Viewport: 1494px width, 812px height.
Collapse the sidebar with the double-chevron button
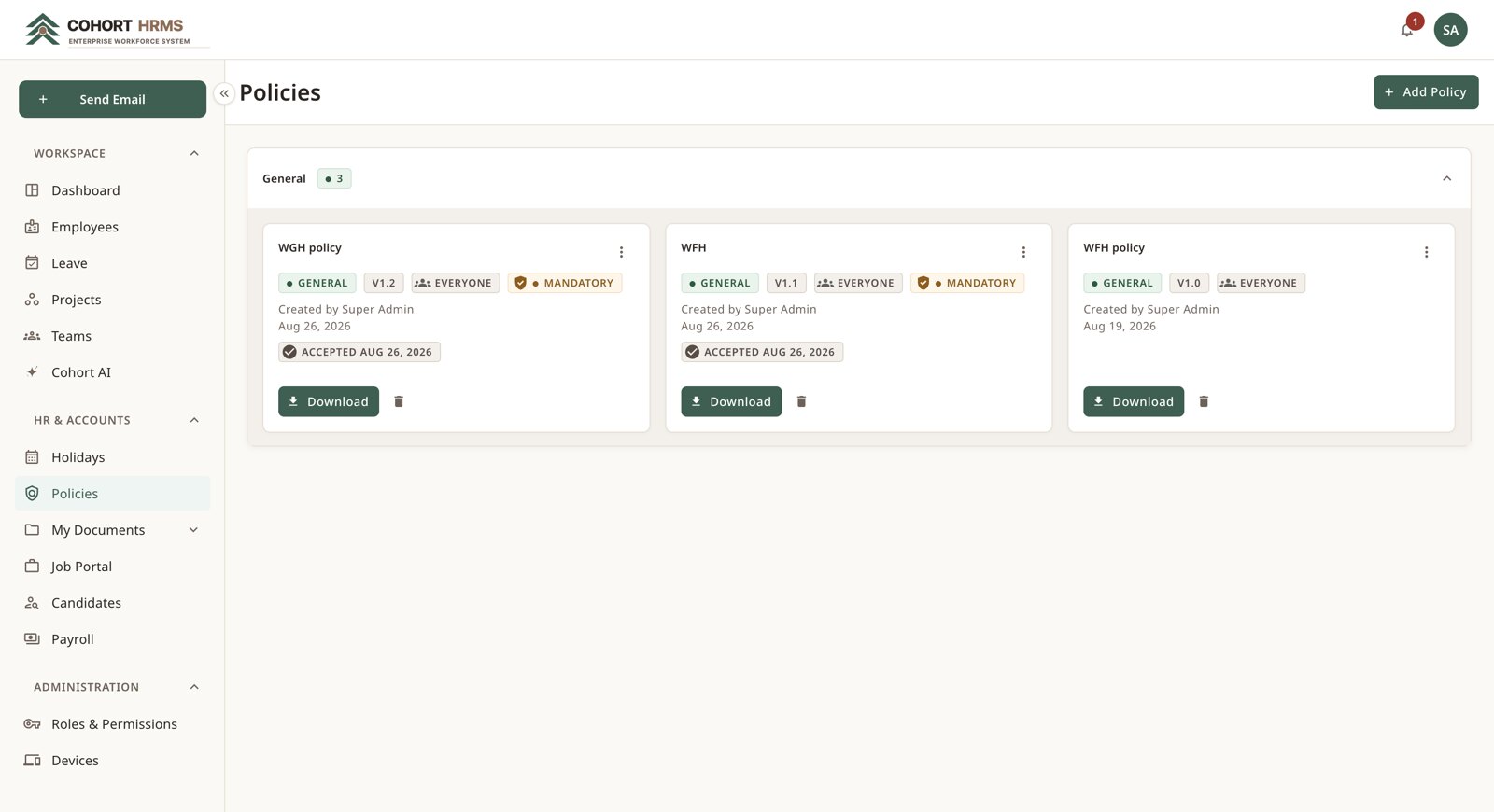pyautogui.click(x=224, y=93)
